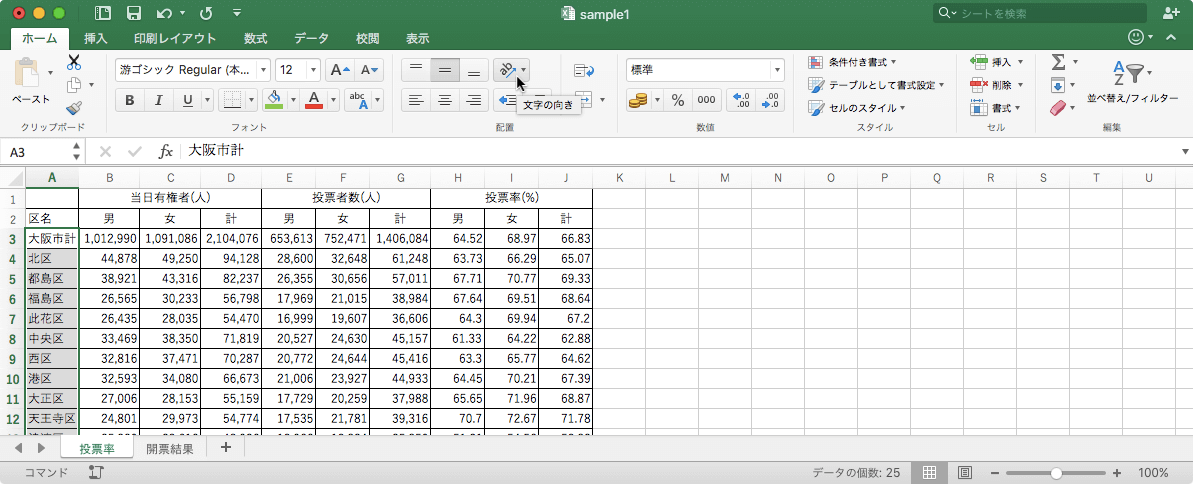Apply currency format with coins icon
The width and height of the screenshot is (1193, 484).
638,100
